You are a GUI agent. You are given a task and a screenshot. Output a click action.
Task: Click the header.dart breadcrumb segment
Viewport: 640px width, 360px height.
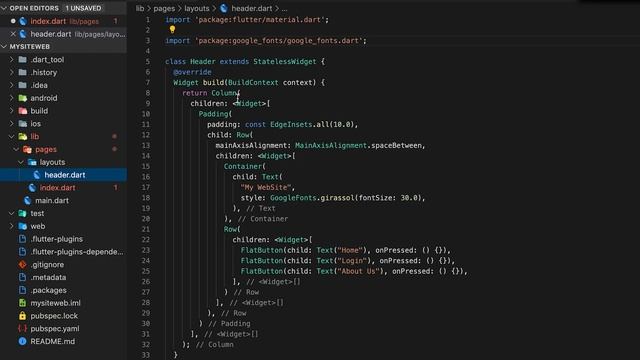(252, 8)
